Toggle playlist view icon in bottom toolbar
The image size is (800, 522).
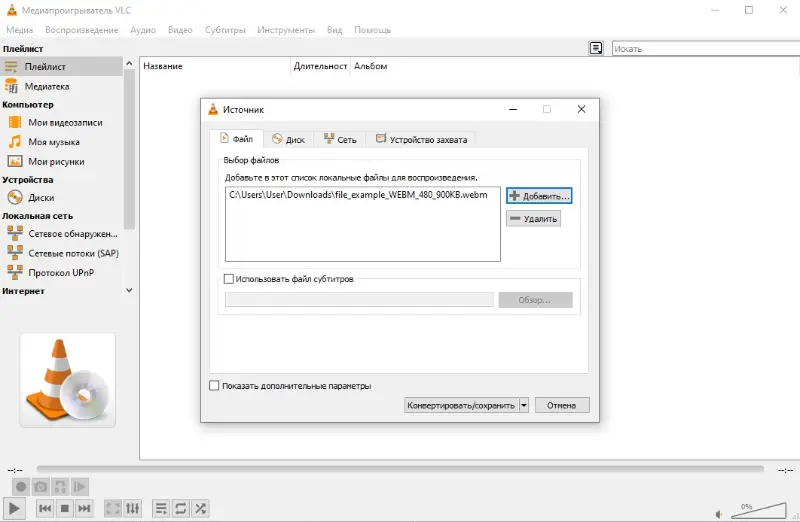click(x=161, y=508)
